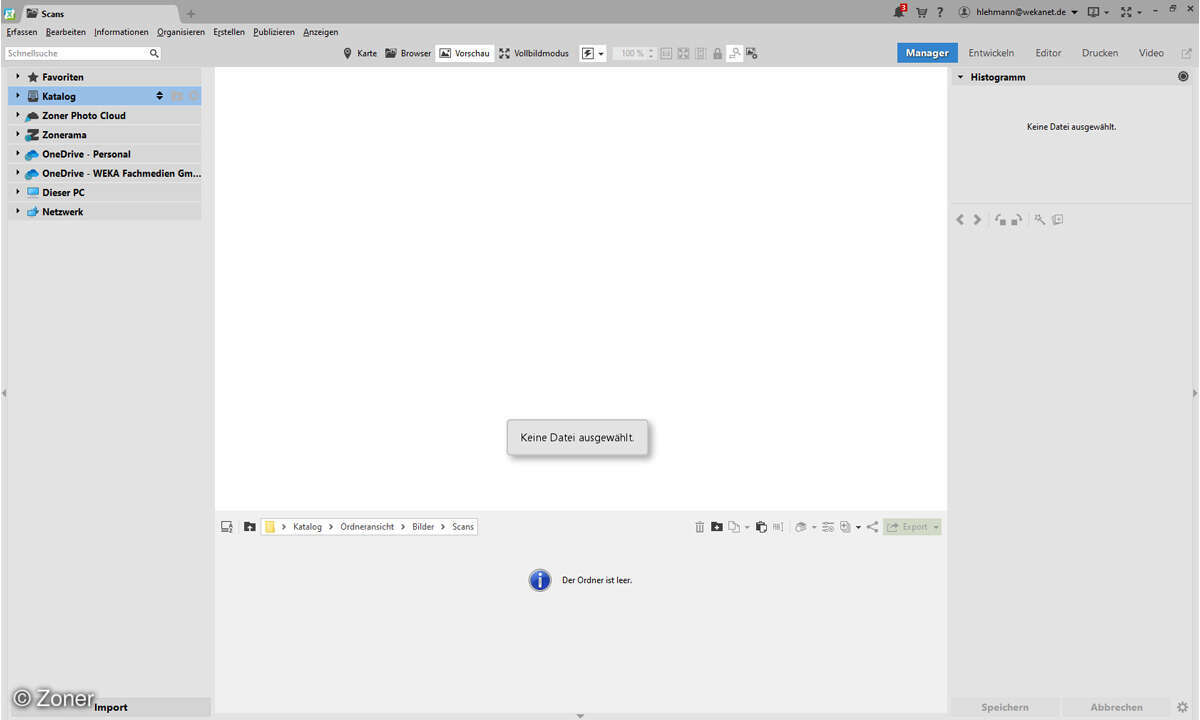Viewport: 1200px width, 720px height.
Task: Click the display settings icon left of breadcrumb
Action: pos(227,527)
